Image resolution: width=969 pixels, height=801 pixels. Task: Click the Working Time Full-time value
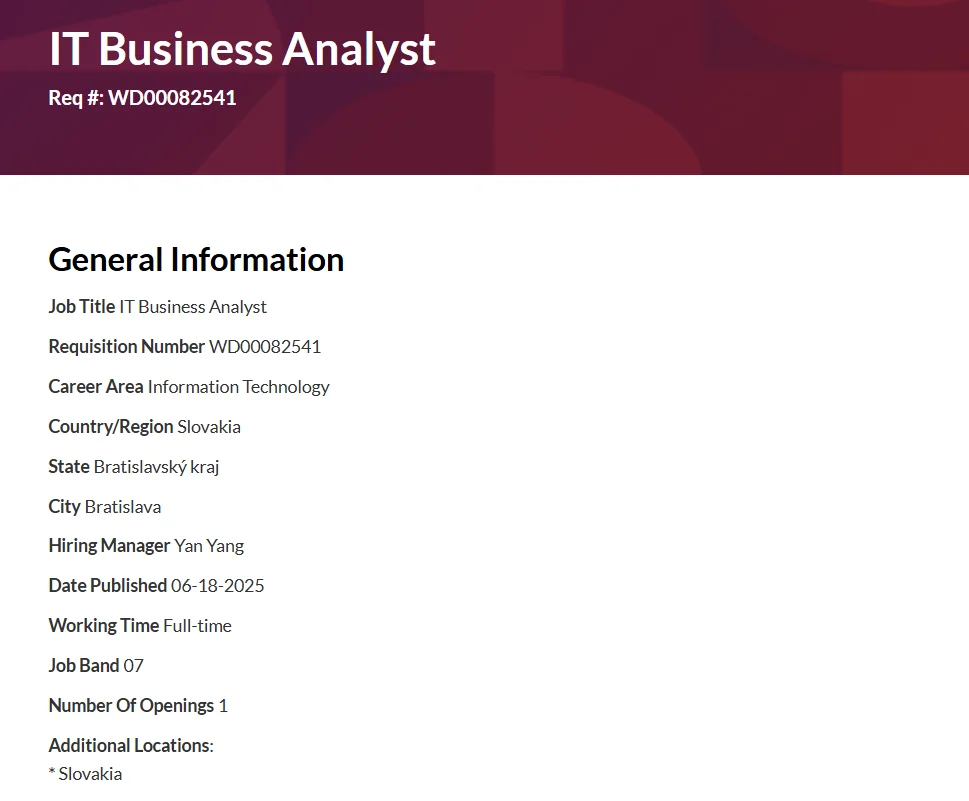tap(197, 625)
